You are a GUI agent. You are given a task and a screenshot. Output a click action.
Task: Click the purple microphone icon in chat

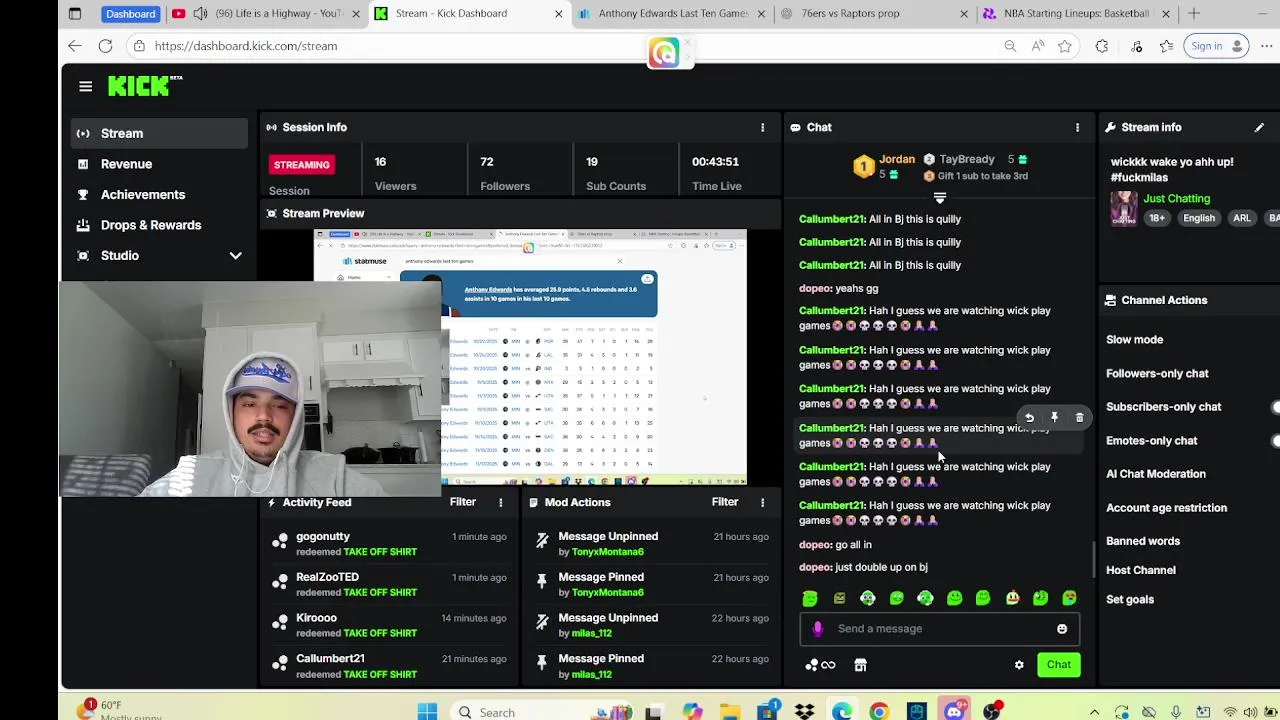pyautogui.click(x=818, y=629)
